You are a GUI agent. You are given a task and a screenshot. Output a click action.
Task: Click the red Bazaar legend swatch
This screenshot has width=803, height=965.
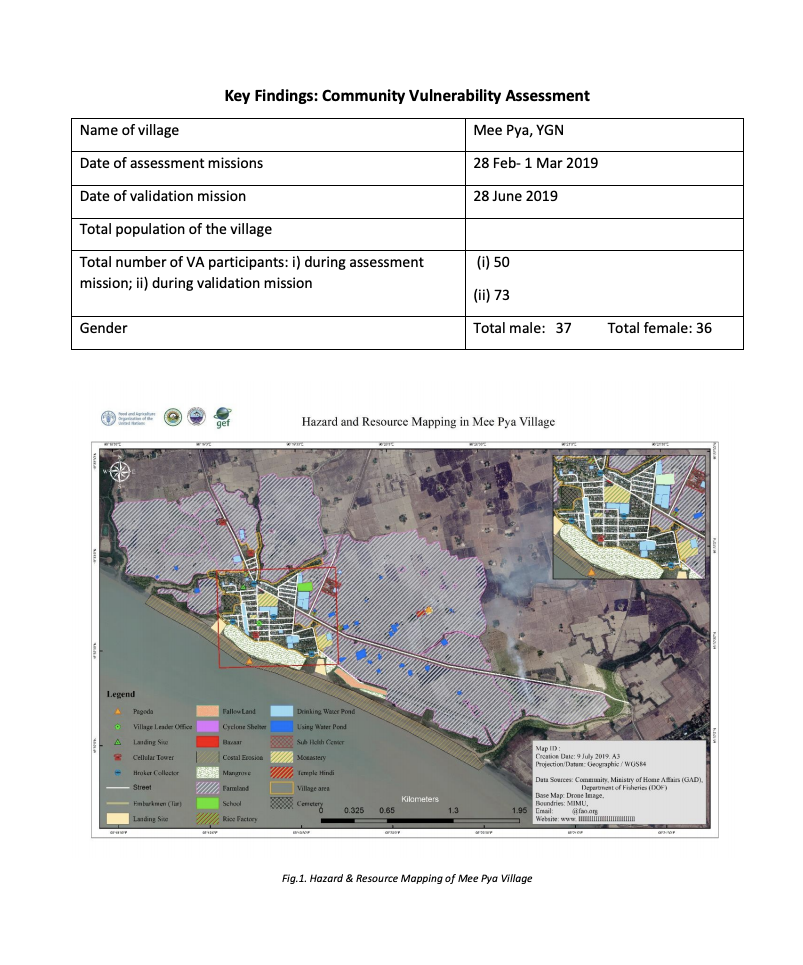[207, 742]
